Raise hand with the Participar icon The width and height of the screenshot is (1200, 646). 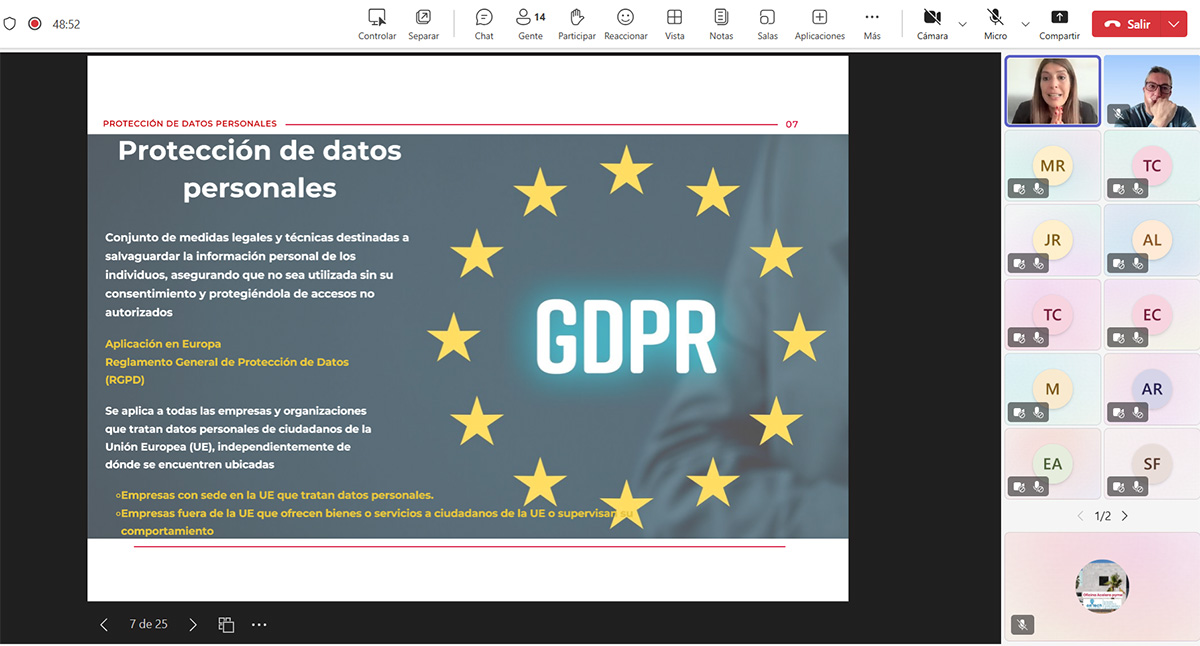click(x=577, y=24)
